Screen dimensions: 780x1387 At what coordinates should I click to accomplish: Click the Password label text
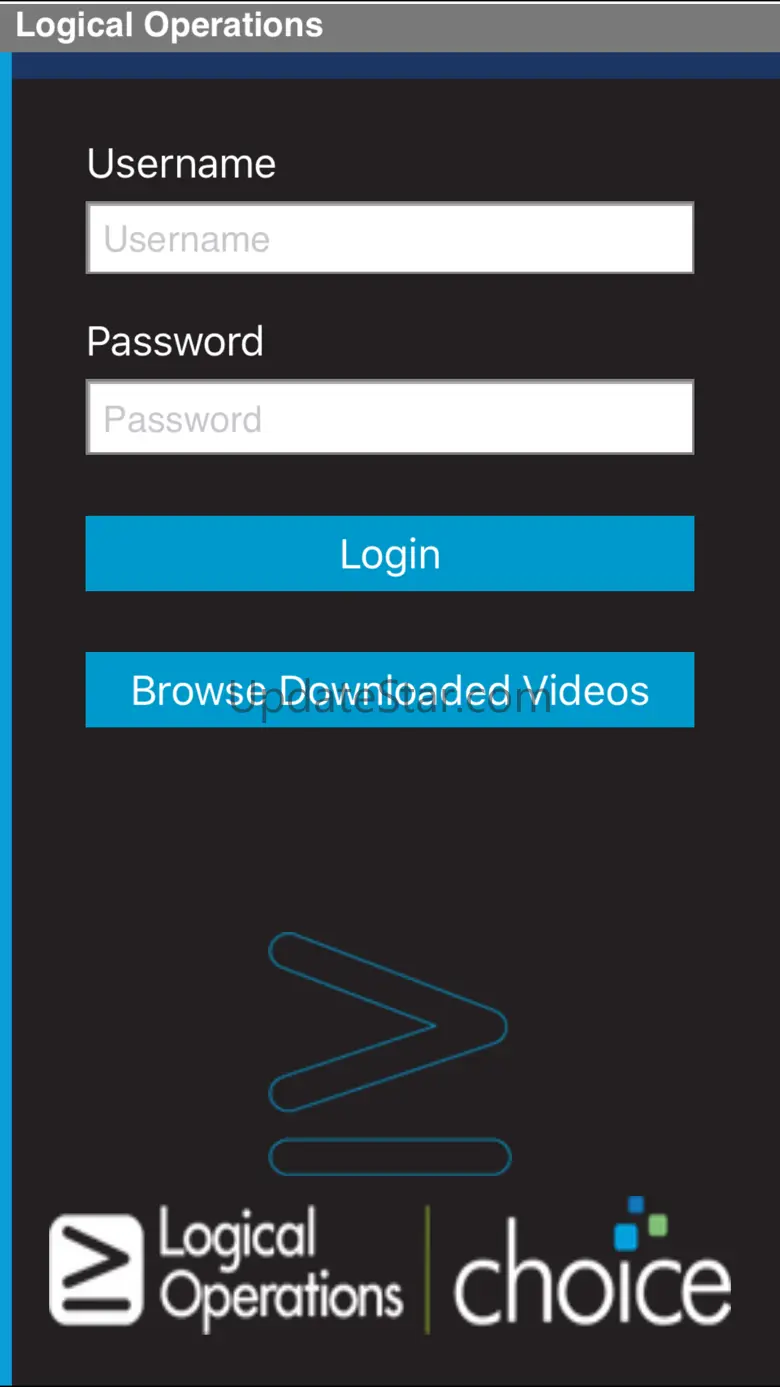(x=175, y=342)
